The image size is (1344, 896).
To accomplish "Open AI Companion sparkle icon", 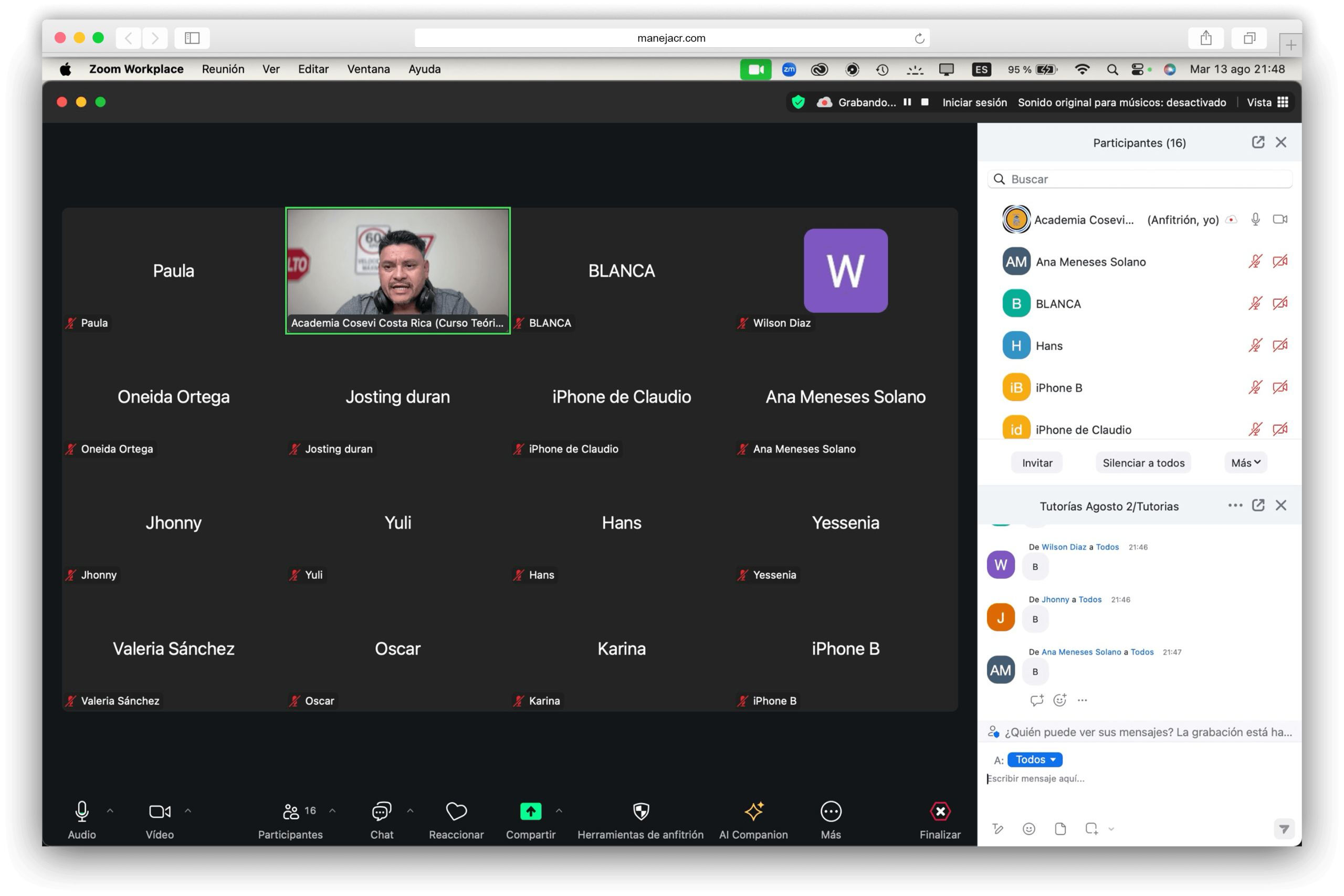I will pos(754,811).
